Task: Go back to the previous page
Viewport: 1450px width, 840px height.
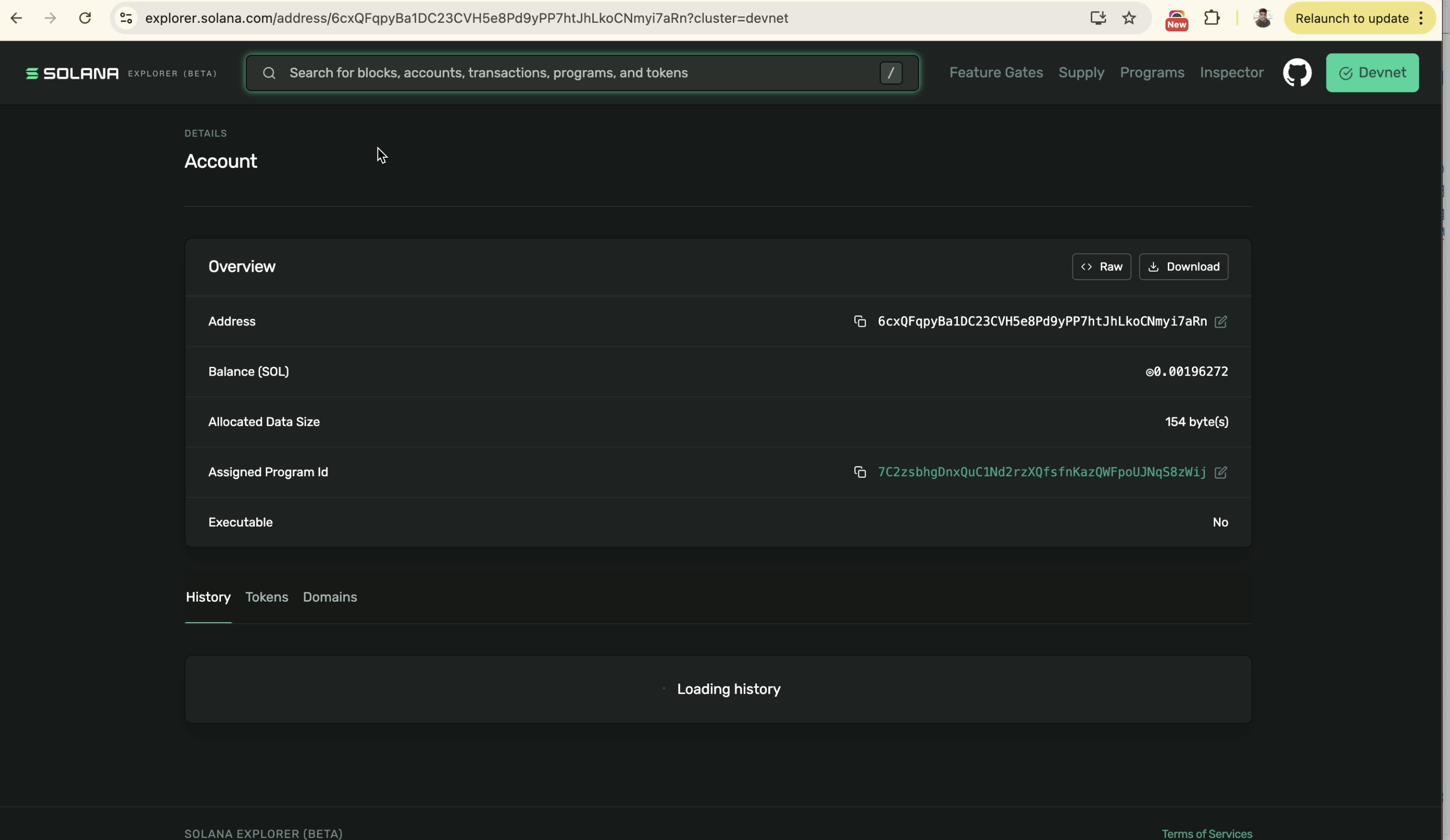Action: (x=16, y=18)
